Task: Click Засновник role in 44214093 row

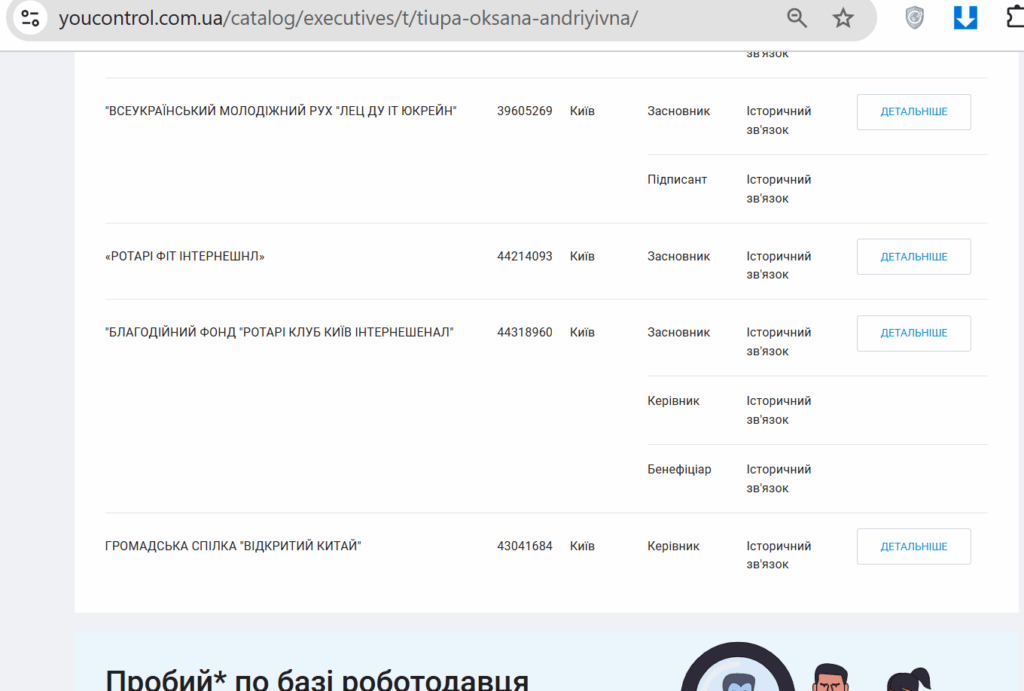Action: coord(679,256)
